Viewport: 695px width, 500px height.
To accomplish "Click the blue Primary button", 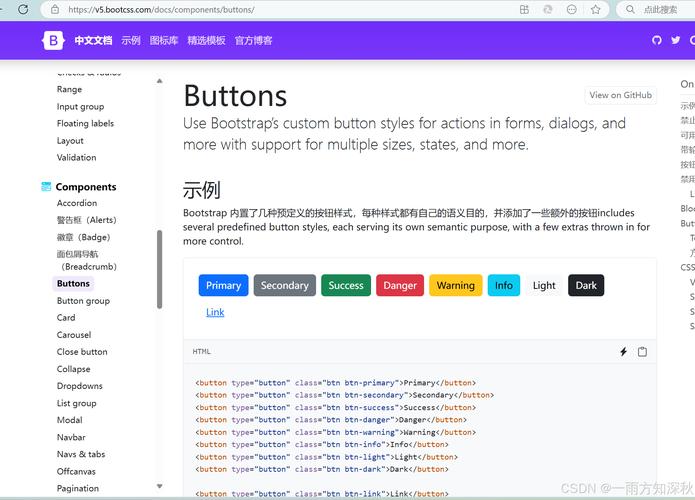I will [223, 285].
